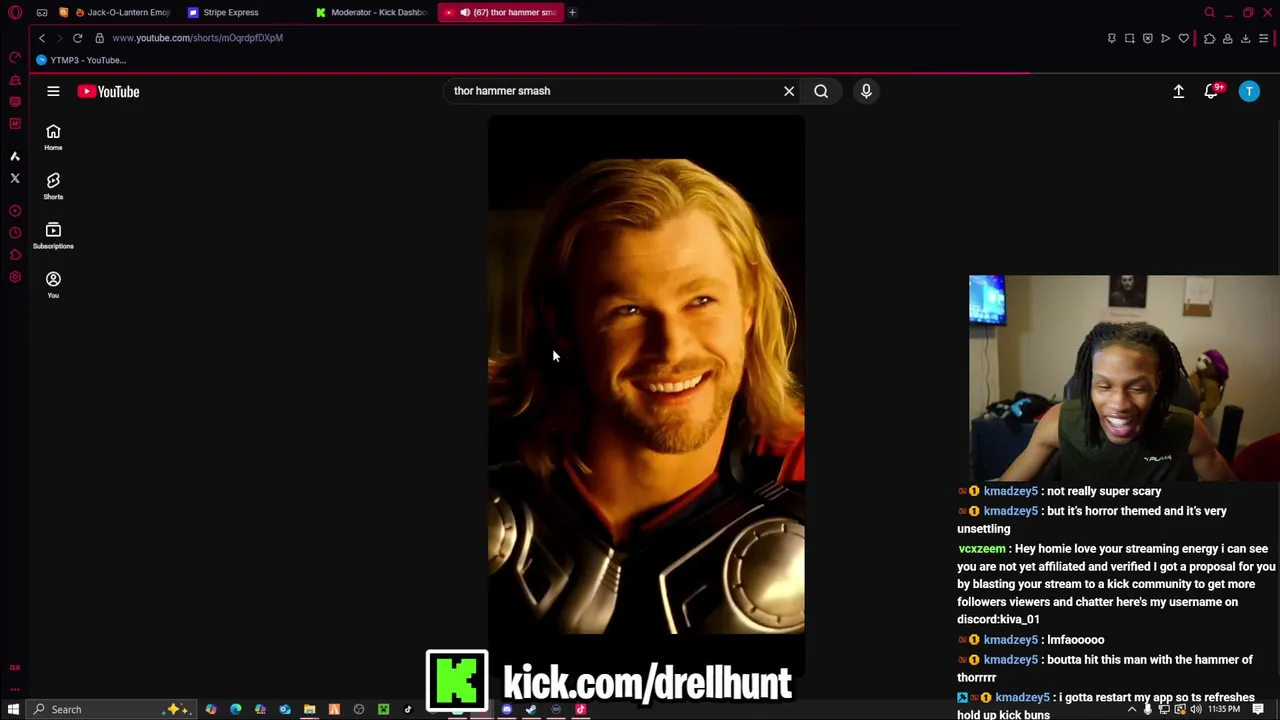Click the YouTube shorts address bar URL
This screenshot has height=720, width=1280.
pyautogui.click(x=197, y=38)
